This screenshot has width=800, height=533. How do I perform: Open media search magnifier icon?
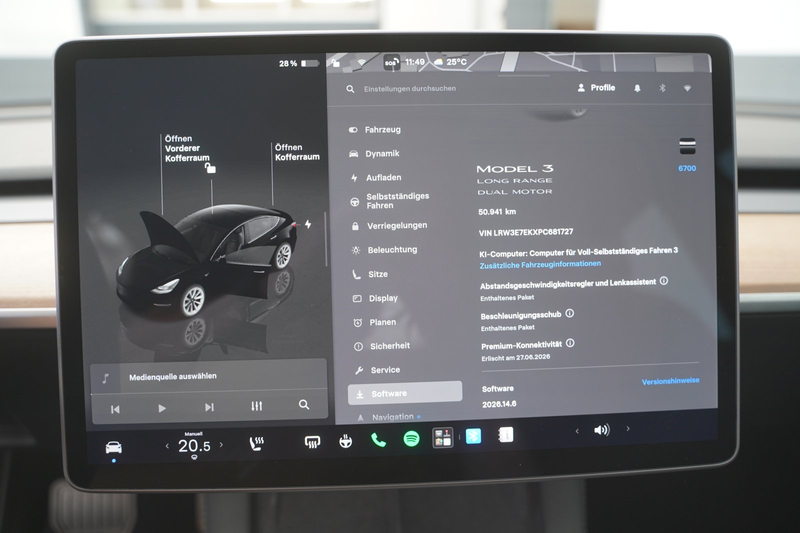304,405
